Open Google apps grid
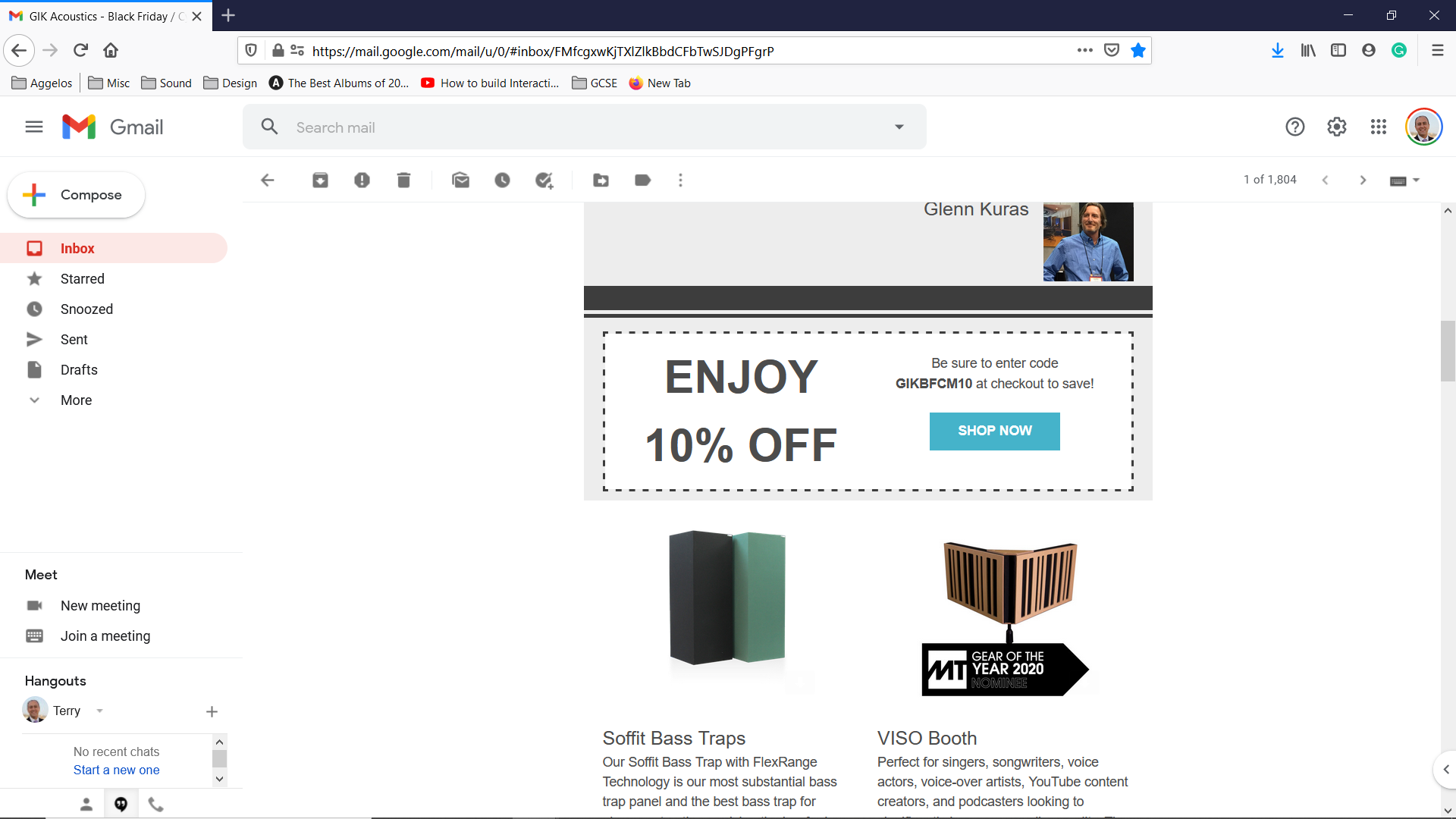This screenshot has height=819, width=1456. pos(1378,127)
